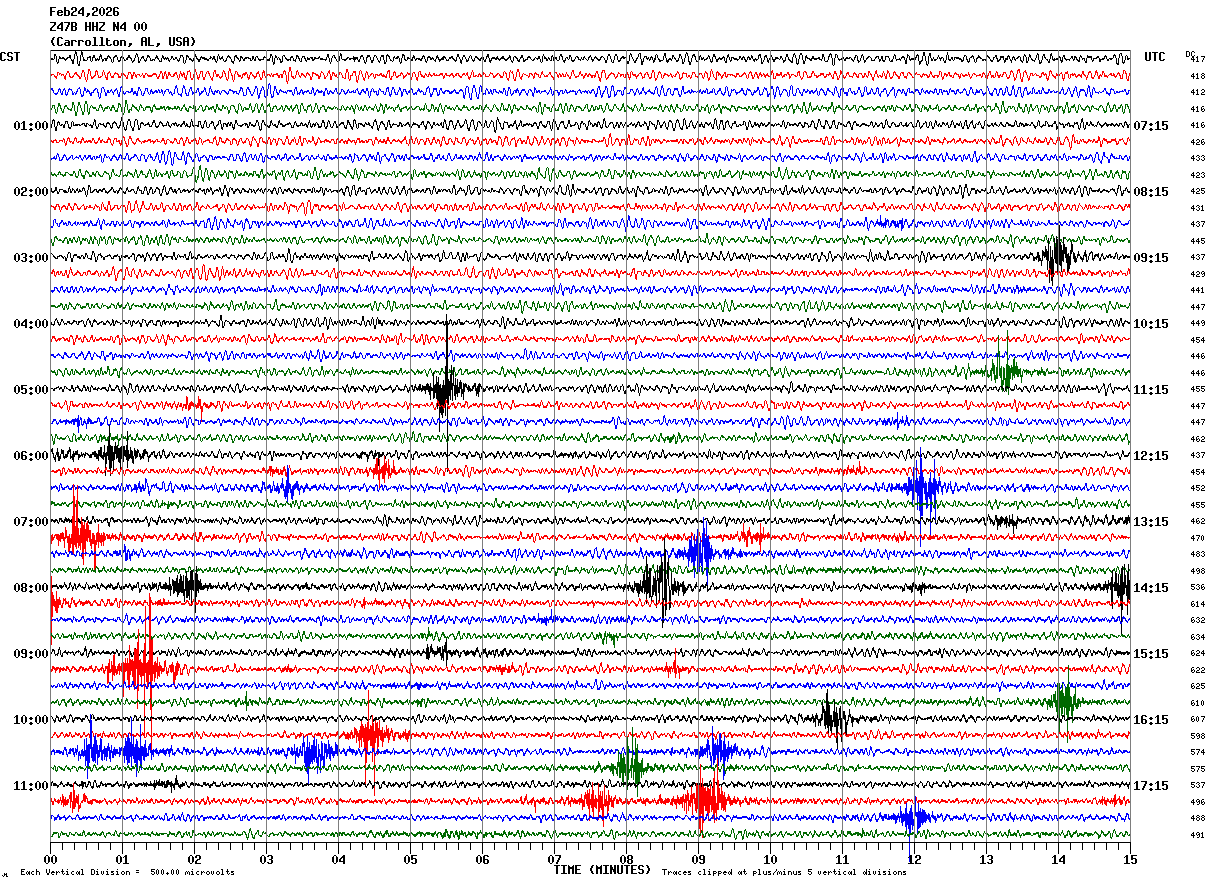The width and height of the screenshot is (1210, 886).
Task: Click the DC offset value 625
Action: (1197, 687)
